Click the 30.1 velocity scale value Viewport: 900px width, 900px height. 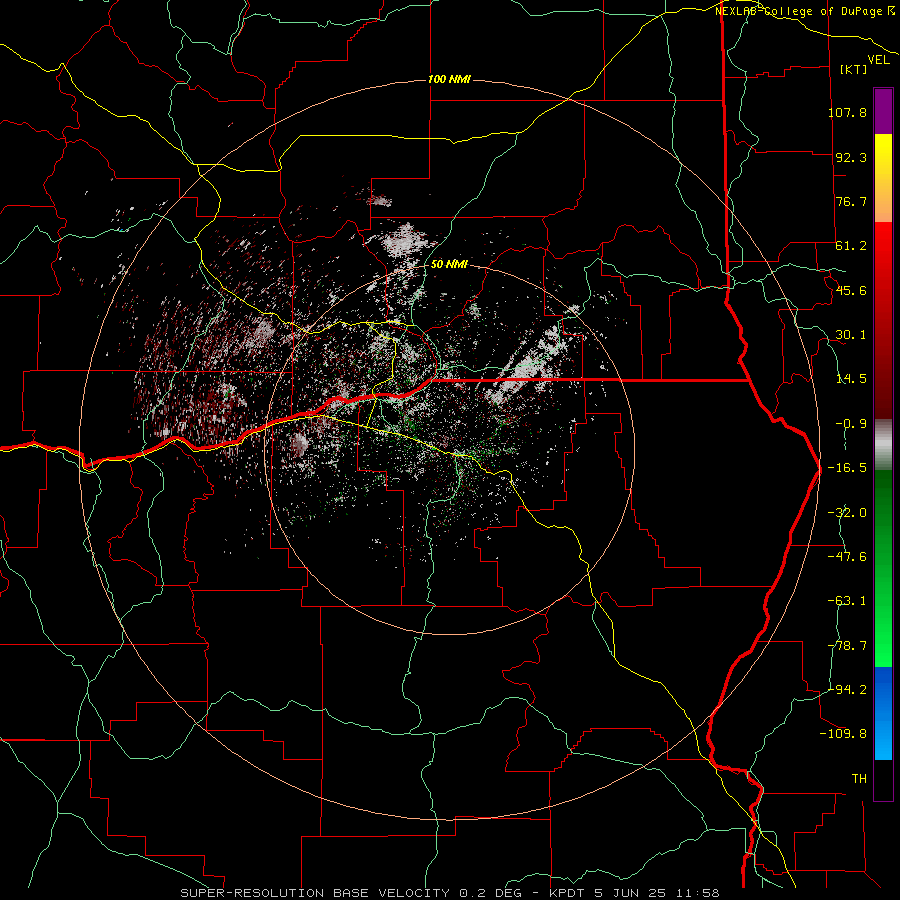tap(851, 335)
